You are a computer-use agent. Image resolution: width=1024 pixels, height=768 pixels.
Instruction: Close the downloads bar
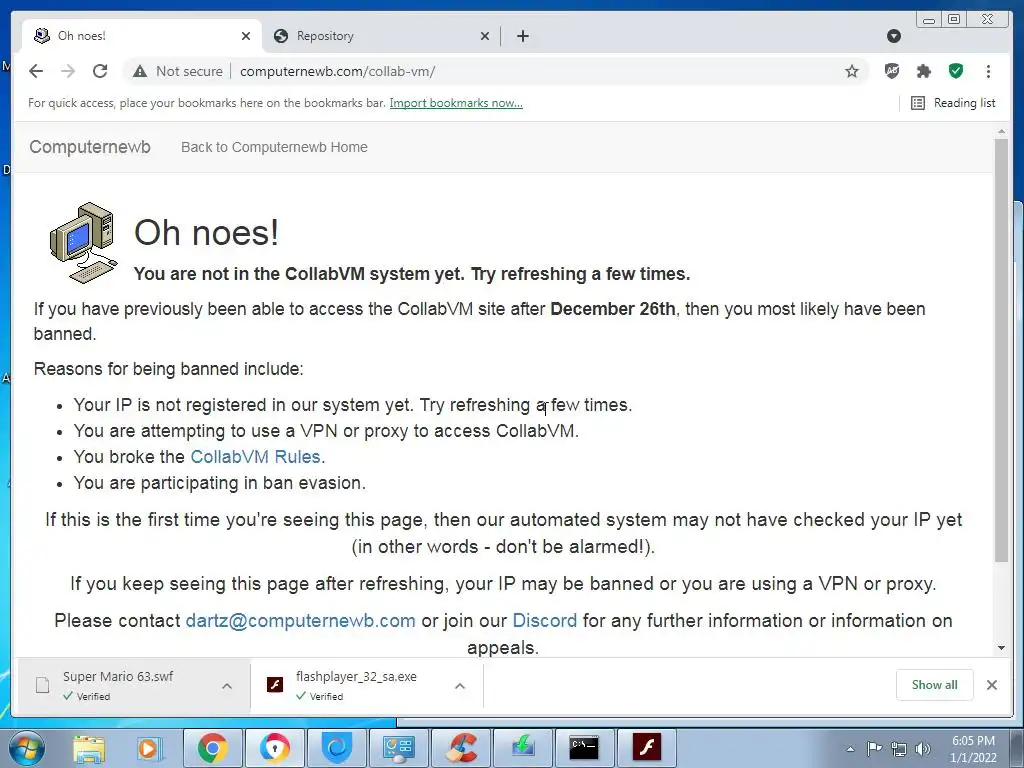[x=991, y=684]
